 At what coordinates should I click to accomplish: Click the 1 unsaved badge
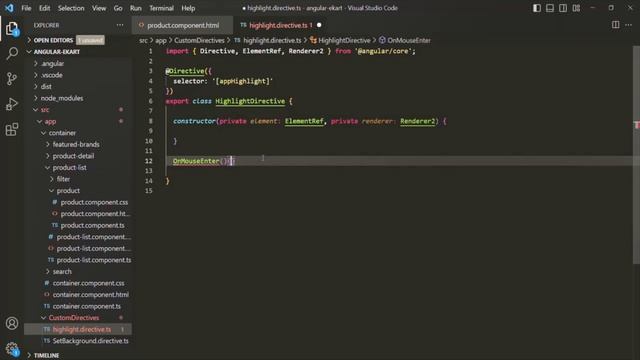click(x=90, y=40)
